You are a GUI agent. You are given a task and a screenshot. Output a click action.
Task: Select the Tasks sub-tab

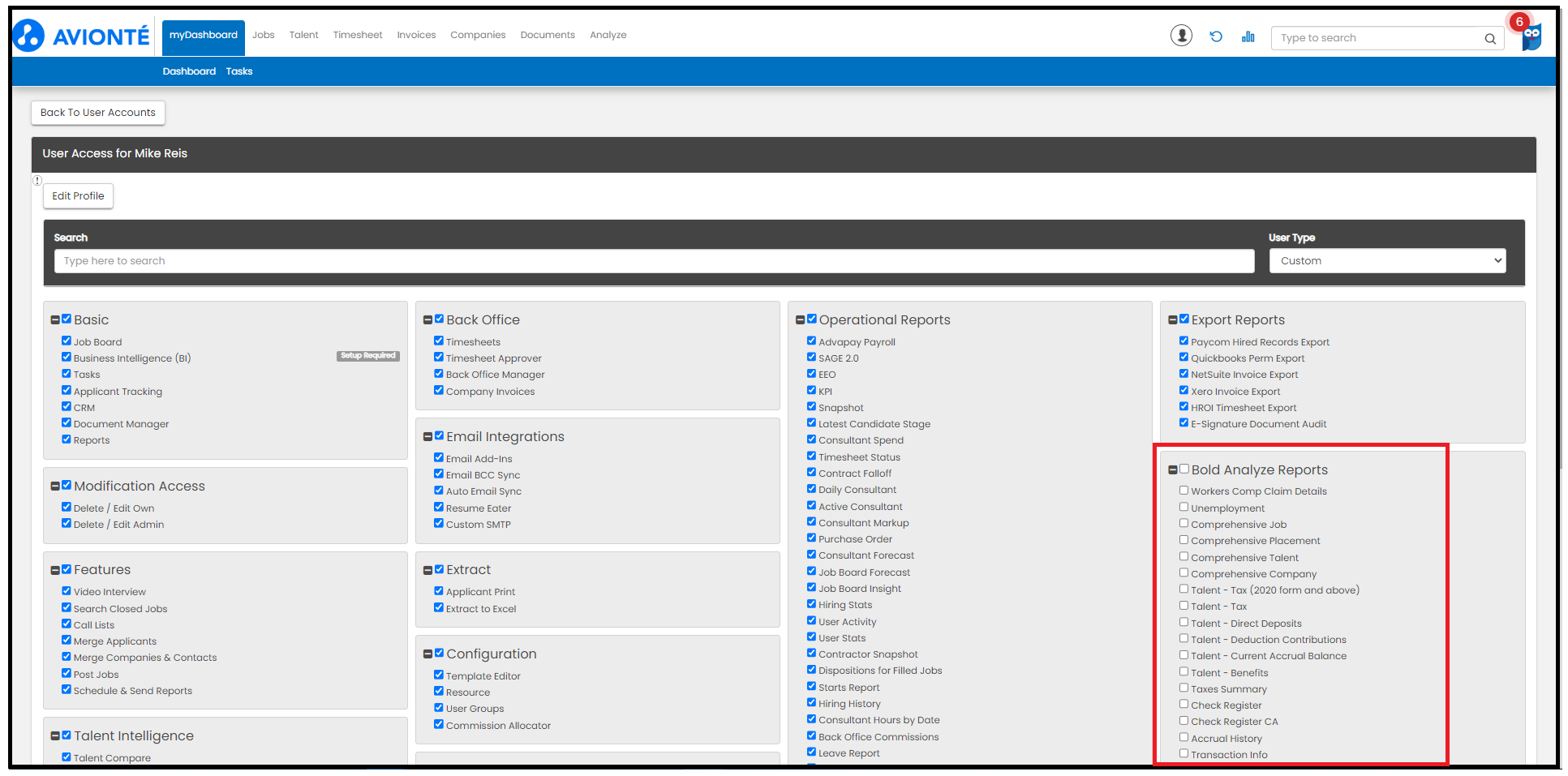click(x=239, y=71)
